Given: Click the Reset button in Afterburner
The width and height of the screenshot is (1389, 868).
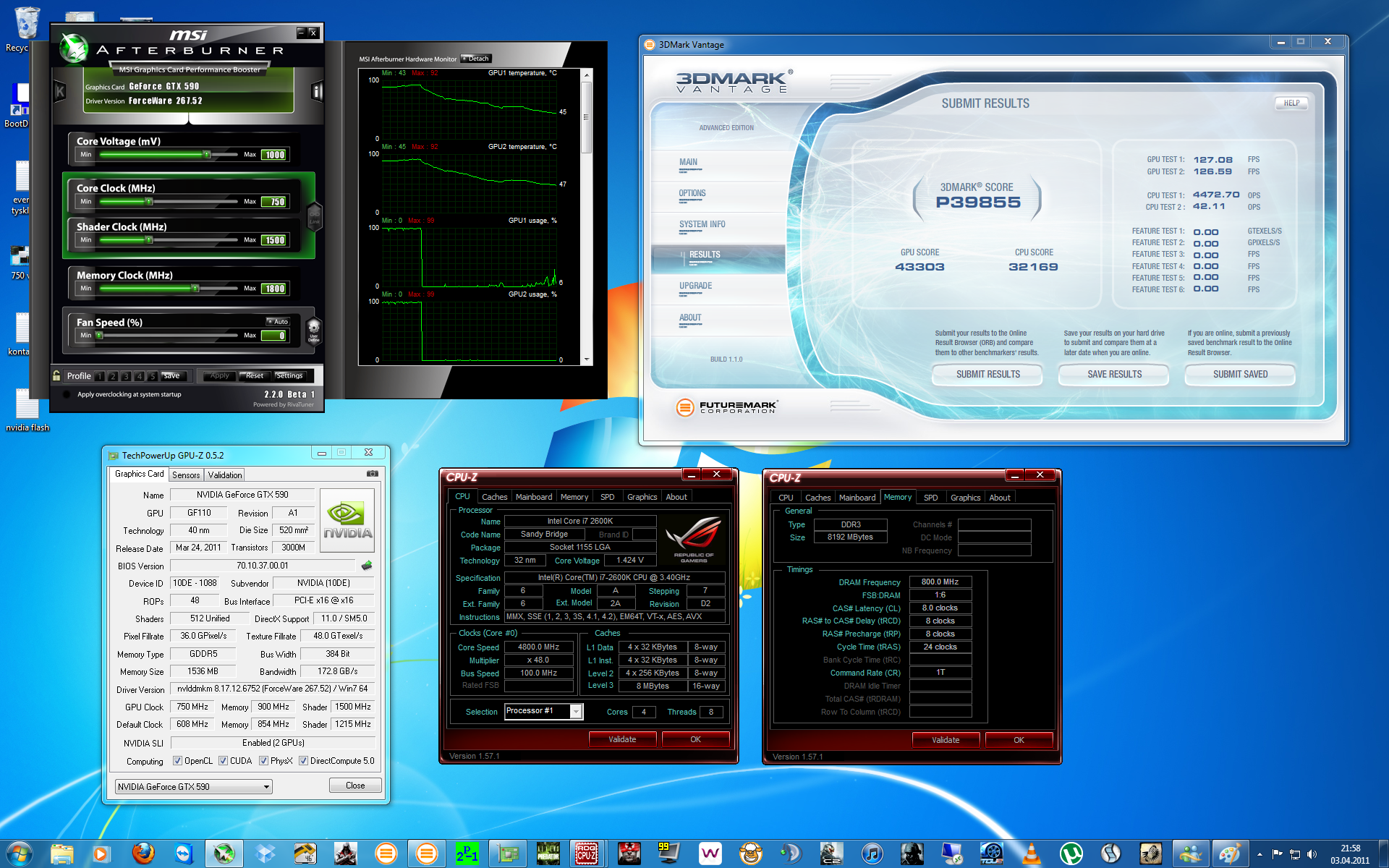Looking at the screenshot, I should (x=255, y=375).
